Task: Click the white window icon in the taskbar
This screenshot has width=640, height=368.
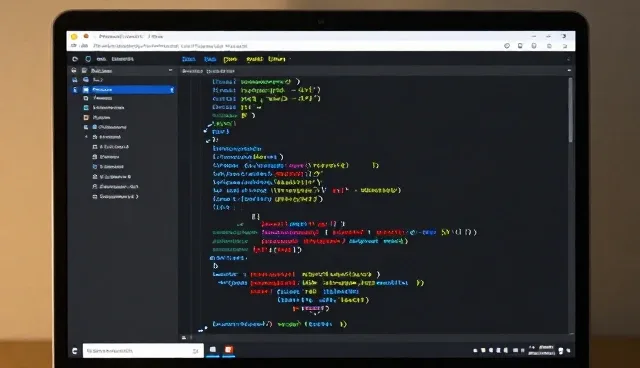Action: [x=213, y=350]
